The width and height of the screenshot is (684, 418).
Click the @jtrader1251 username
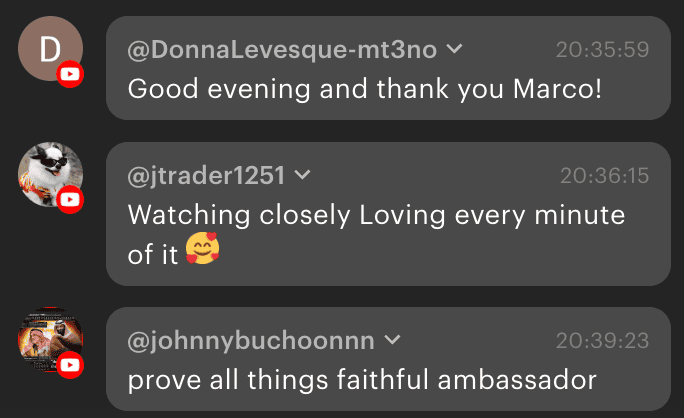pyautogui.click(x=206, y=175)
